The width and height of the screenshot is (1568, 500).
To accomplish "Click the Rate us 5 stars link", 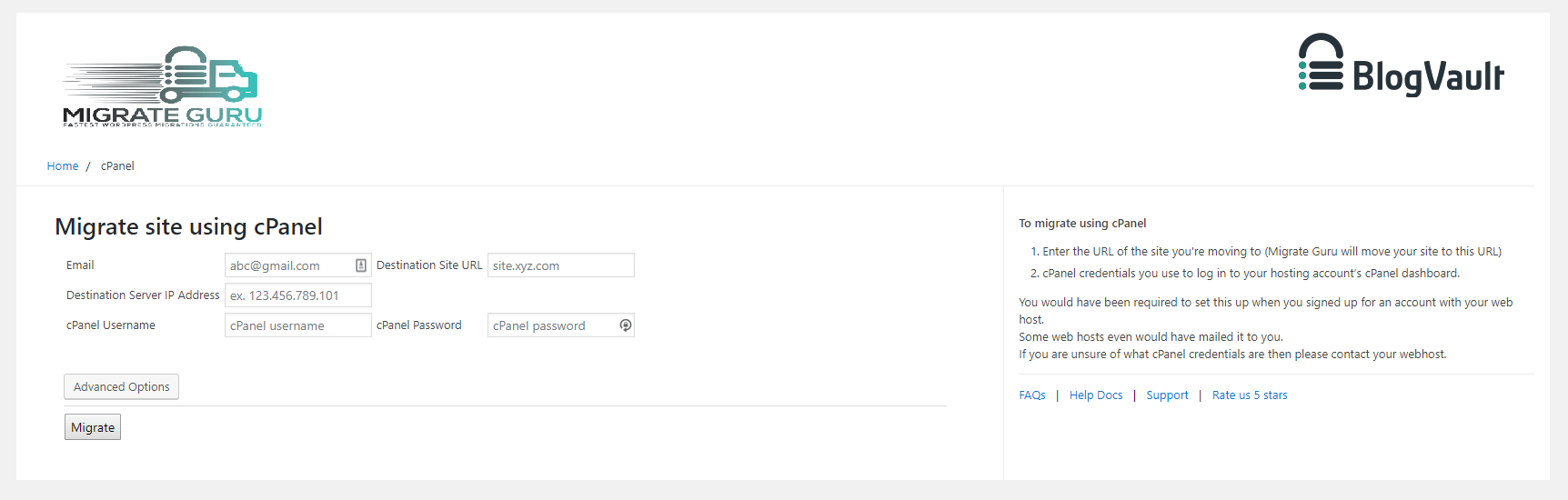I will [x=1250, y=395].
